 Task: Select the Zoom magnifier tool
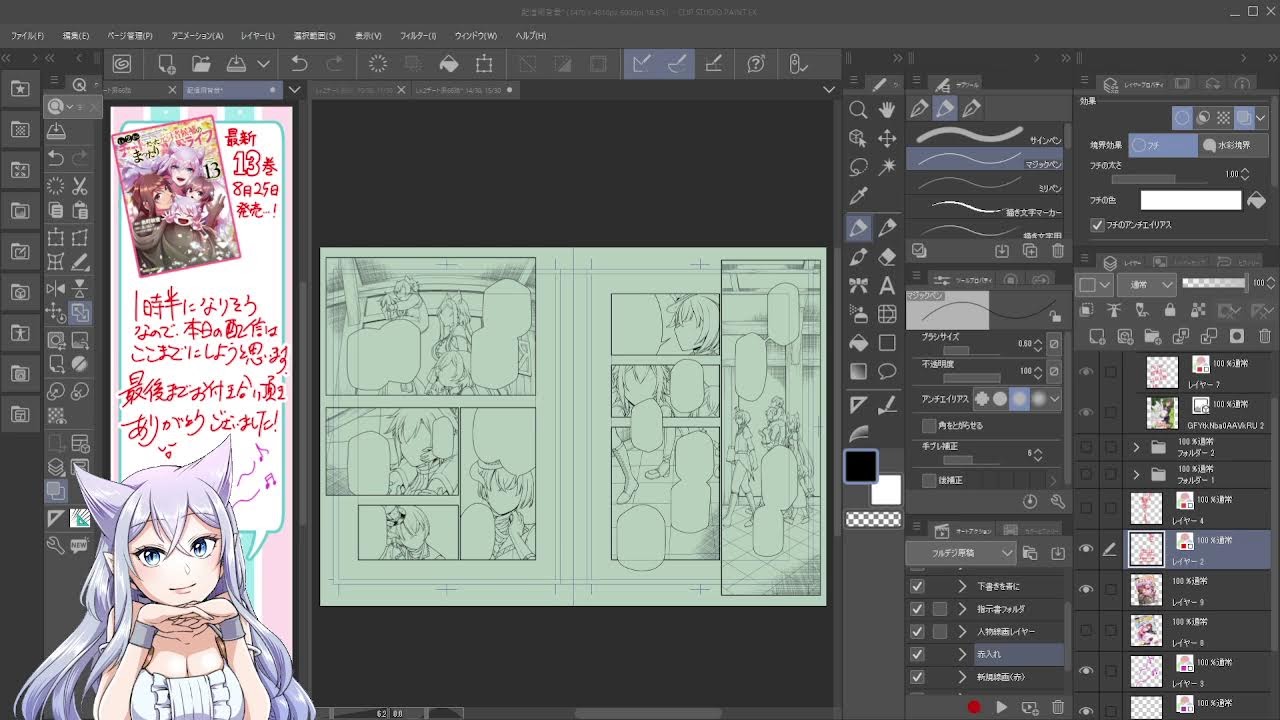coord(858,109)
